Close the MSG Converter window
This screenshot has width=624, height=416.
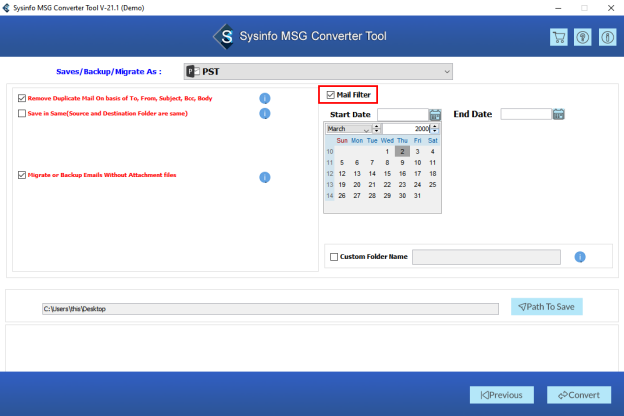click(611, 8)
